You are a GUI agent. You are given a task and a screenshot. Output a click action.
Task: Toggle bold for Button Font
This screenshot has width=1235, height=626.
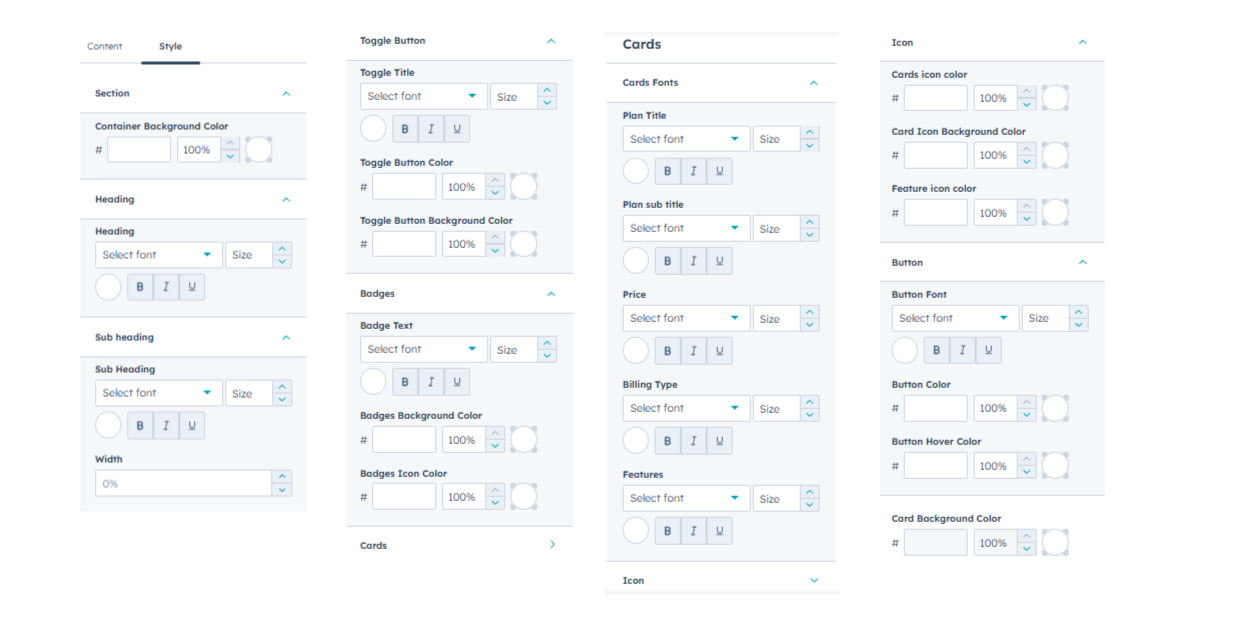click(937, 350)
